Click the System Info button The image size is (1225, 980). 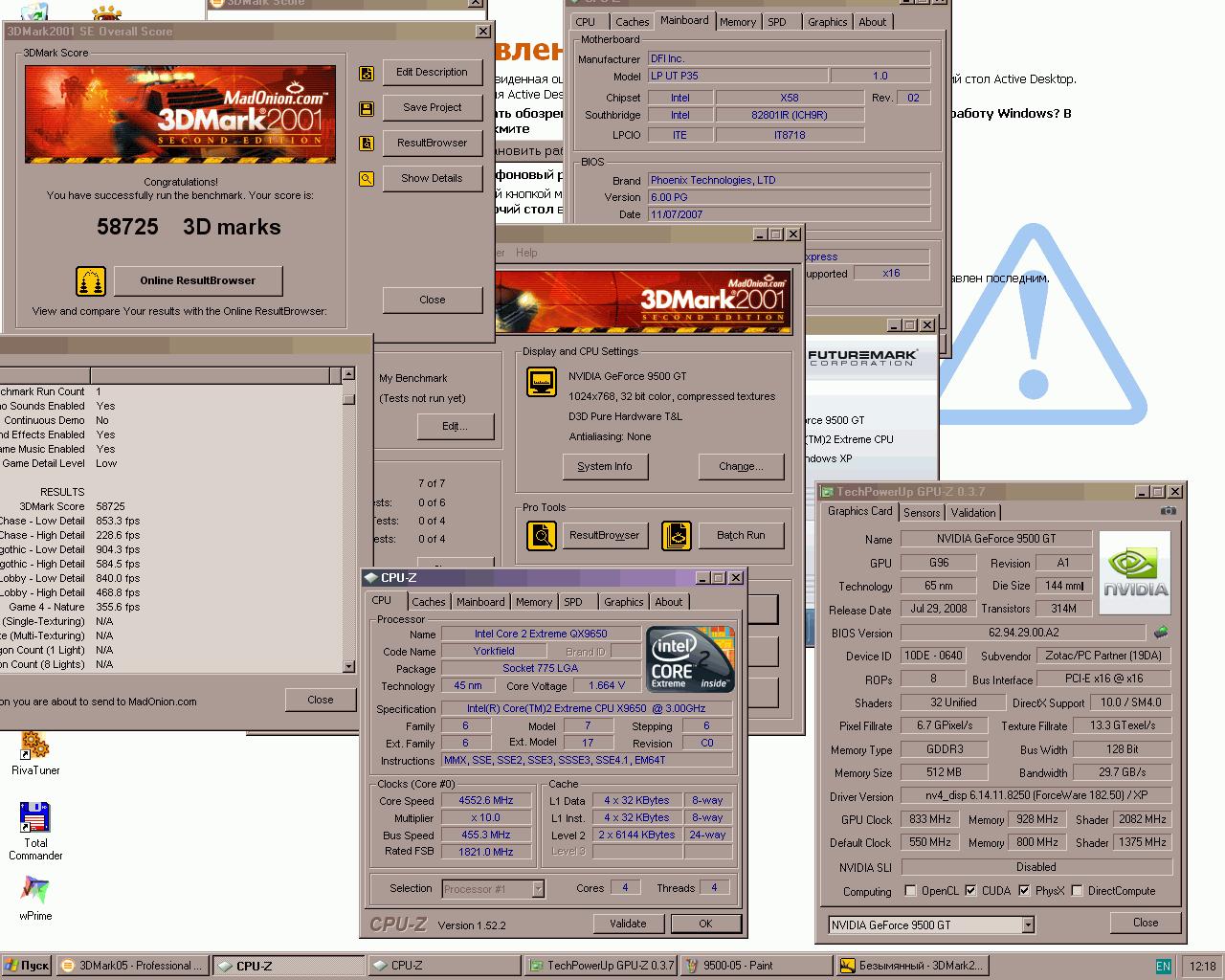(x=605, y=466)
